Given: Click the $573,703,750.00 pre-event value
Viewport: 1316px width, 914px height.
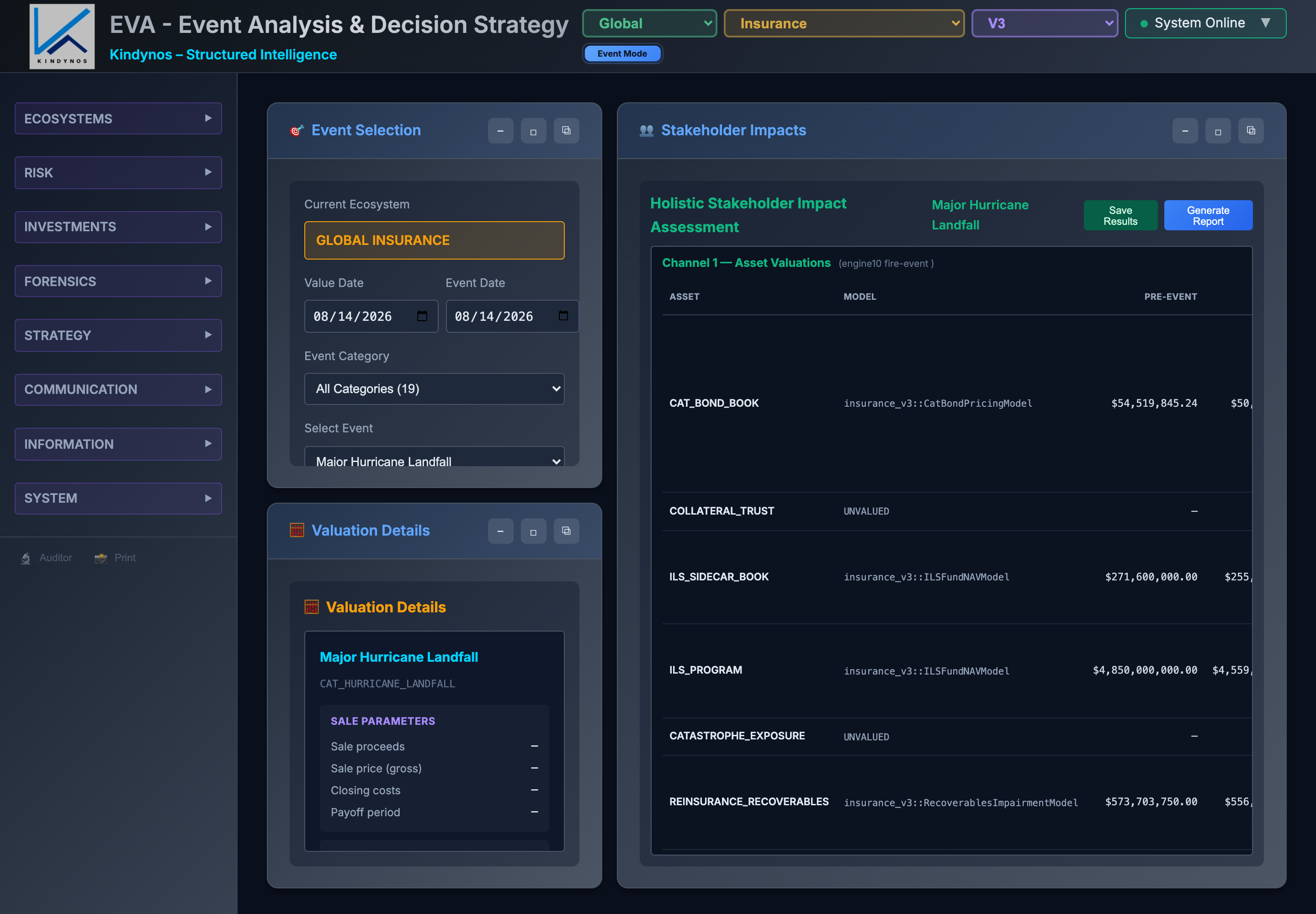Looking at the screenshot, I should tap(1151, 802).
